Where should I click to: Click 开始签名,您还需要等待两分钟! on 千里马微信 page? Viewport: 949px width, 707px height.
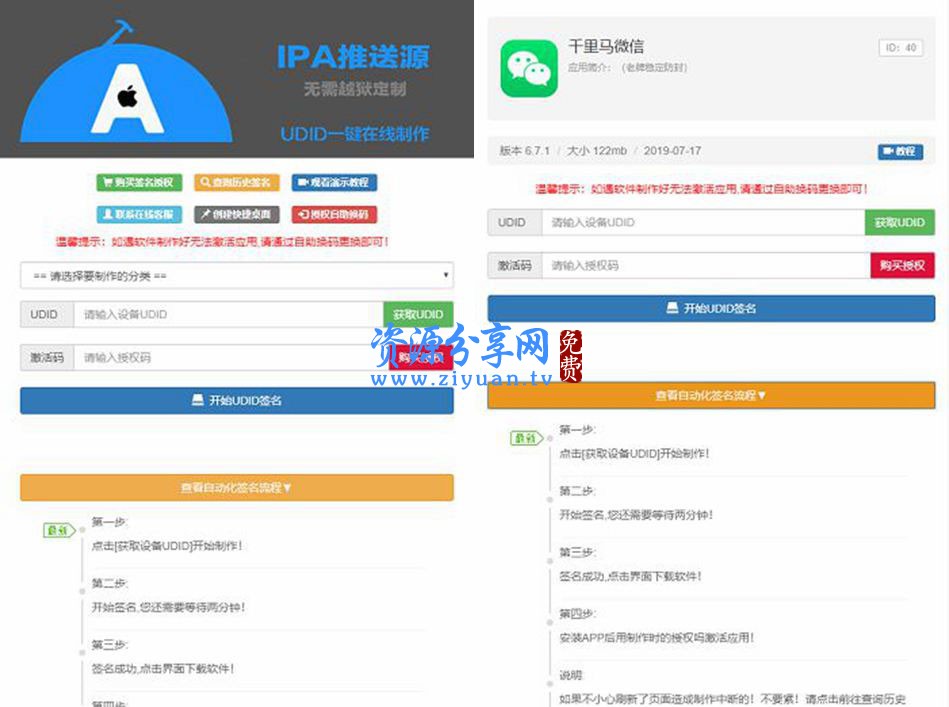coord(636,515)
